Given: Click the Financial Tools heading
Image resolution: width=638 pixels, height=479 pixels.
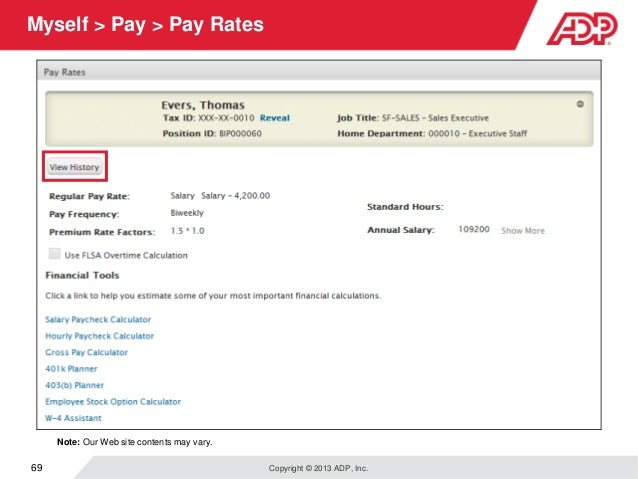Looking at the screenshot, I should 82,276.
